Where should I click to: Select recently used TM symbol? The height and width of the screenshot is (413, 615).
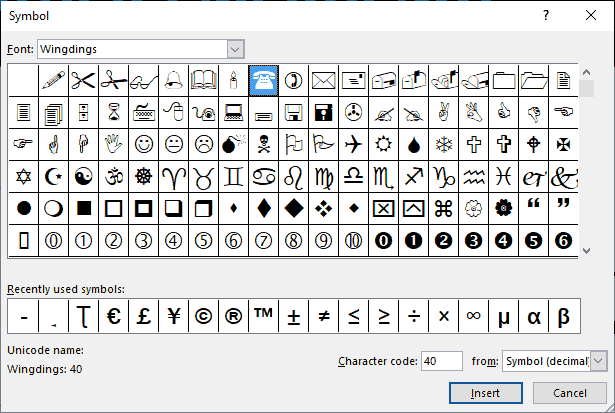[264, 316]
